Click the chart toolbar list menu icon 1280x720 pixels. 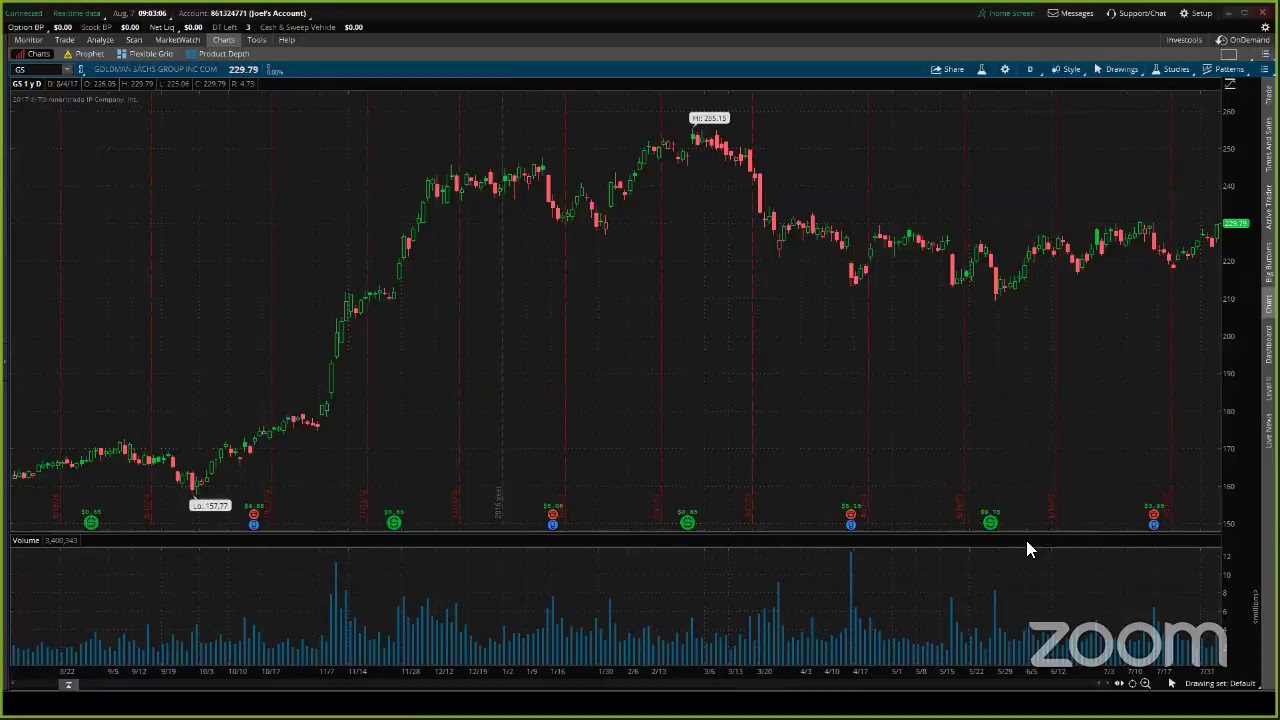point(1264,69)
